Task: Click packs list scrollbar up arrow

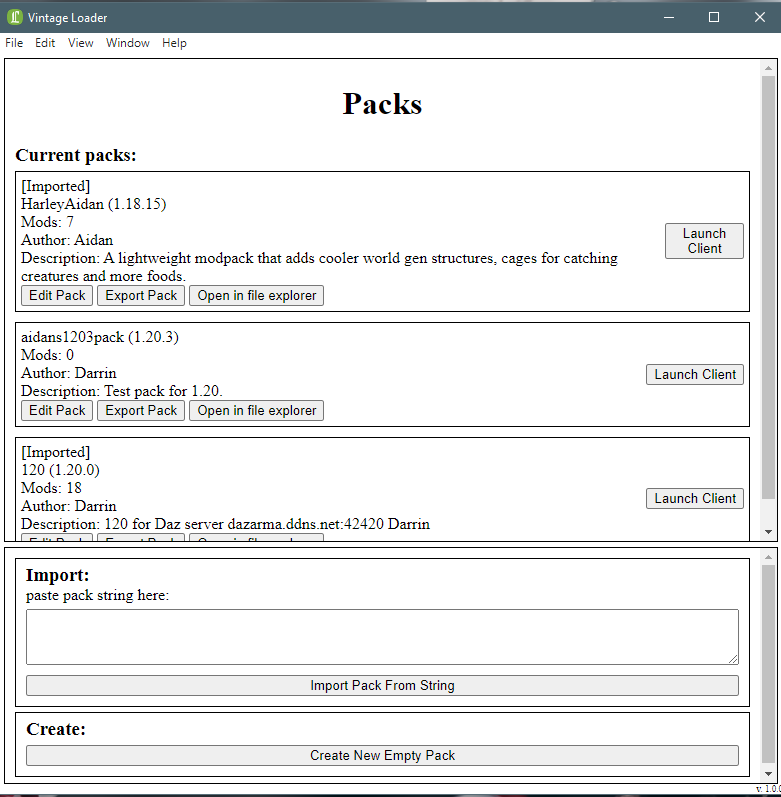Action: pos(768,68)
